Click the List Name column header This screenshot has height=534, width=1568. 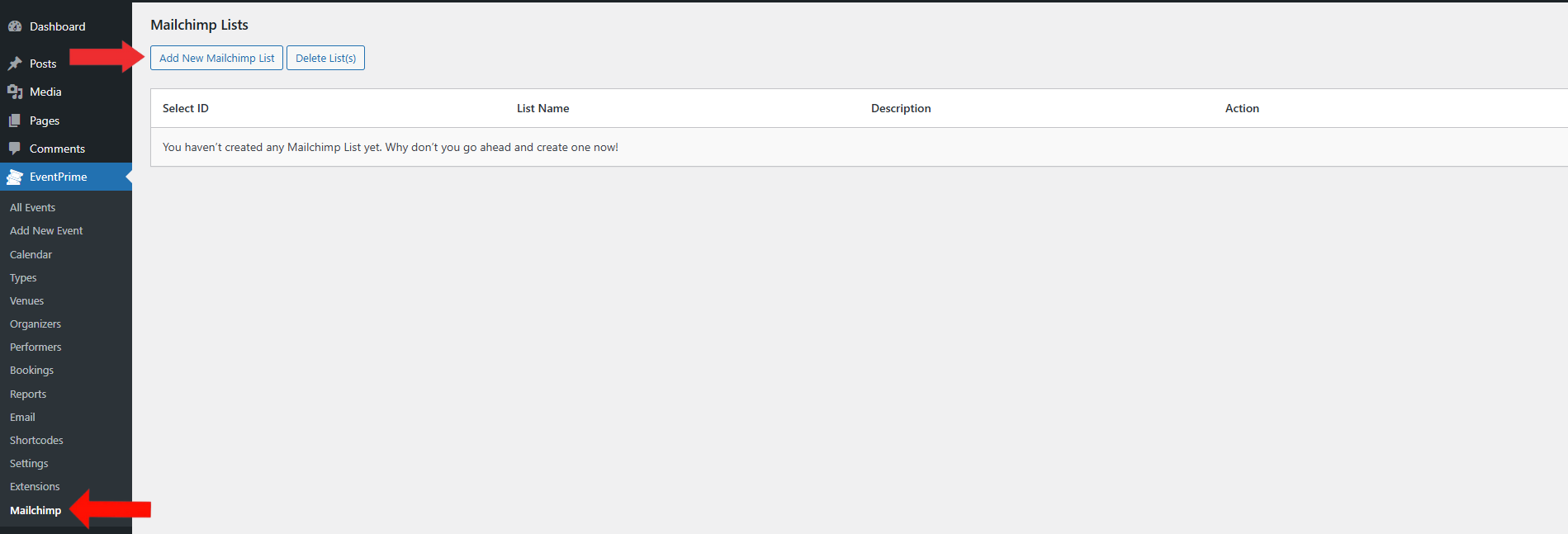[x=542, y=108]
